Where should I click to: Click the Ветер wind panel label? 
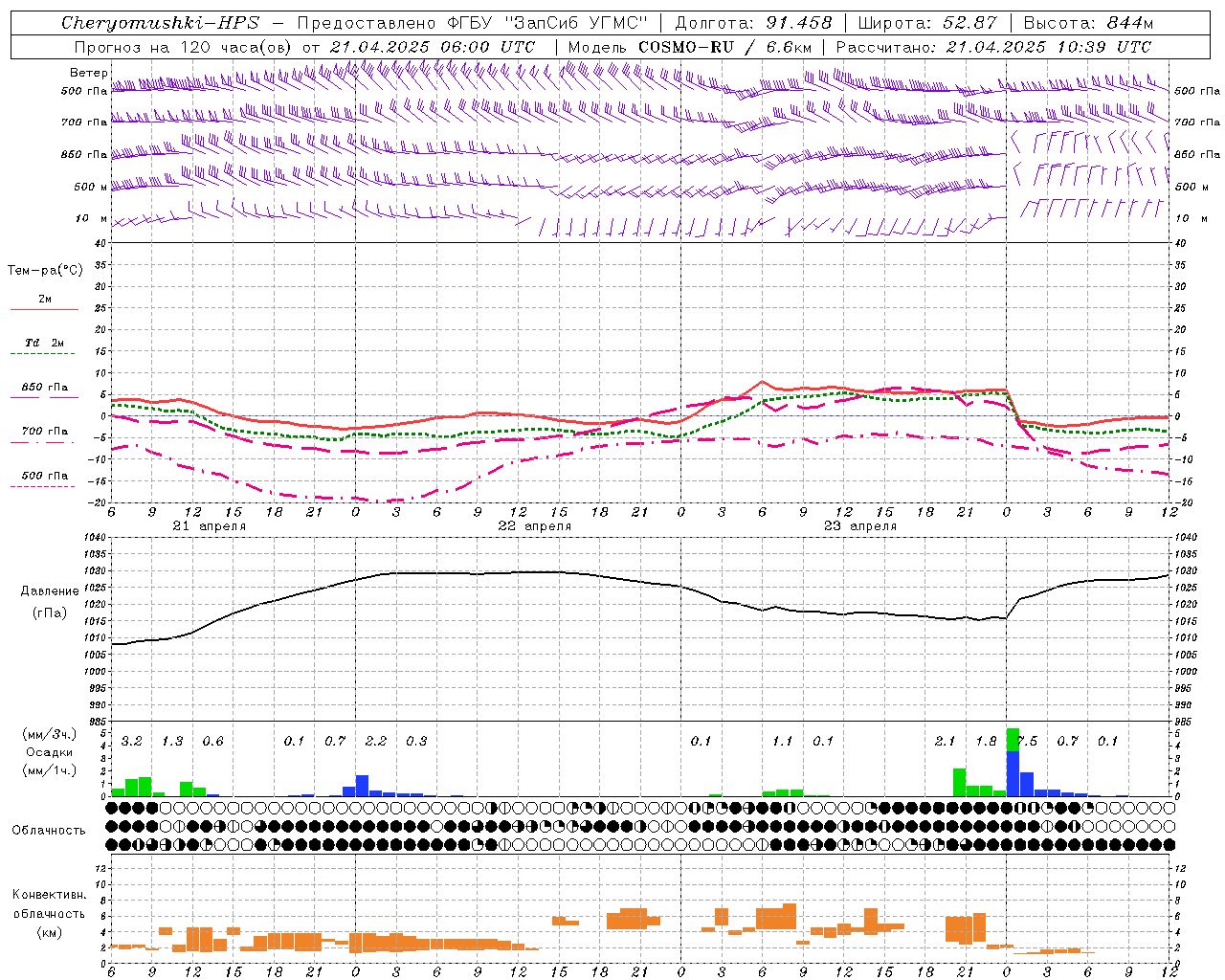point(88,73)
